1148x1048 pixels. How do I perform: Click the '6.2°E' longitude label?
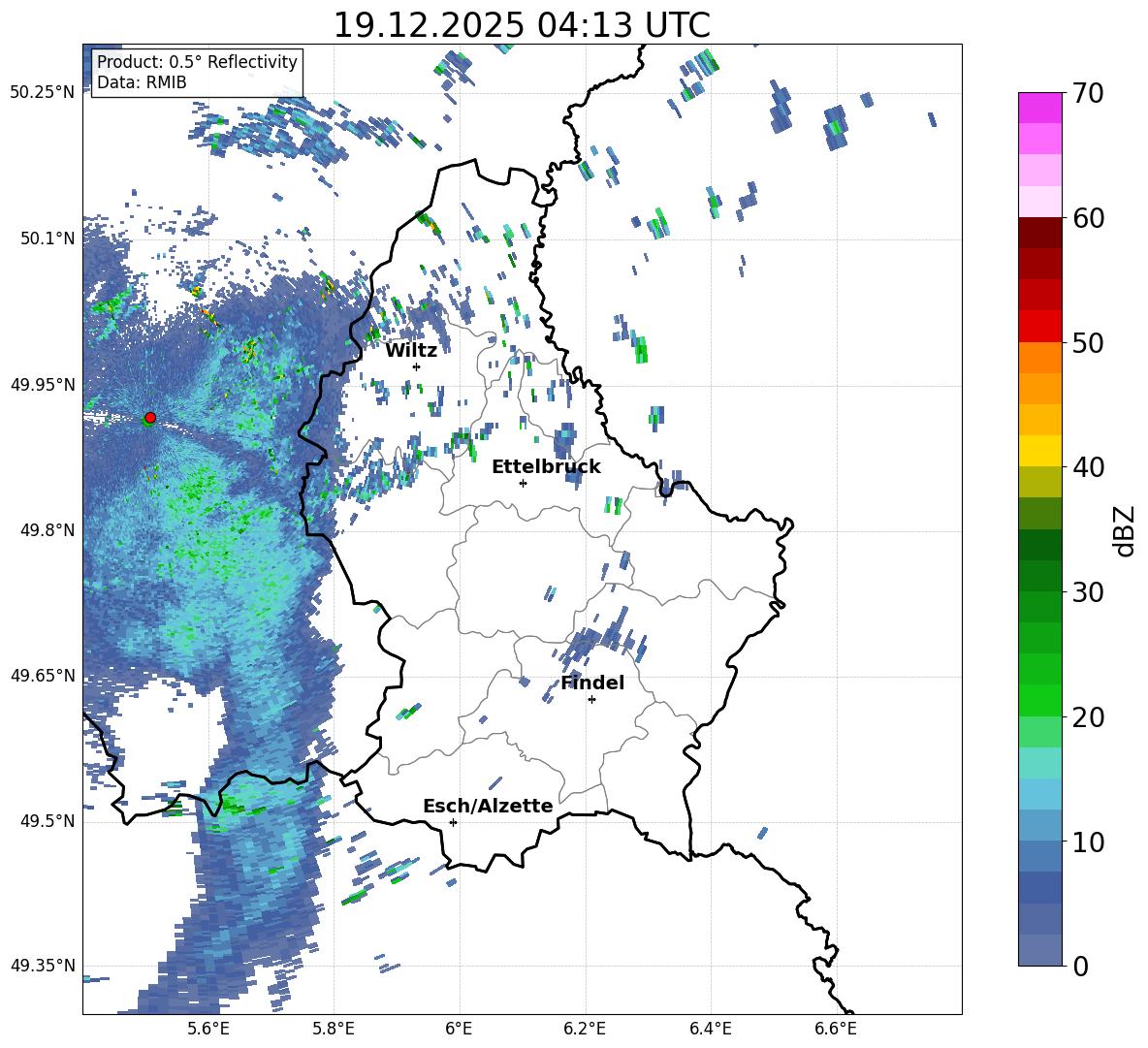[585, 1029]
